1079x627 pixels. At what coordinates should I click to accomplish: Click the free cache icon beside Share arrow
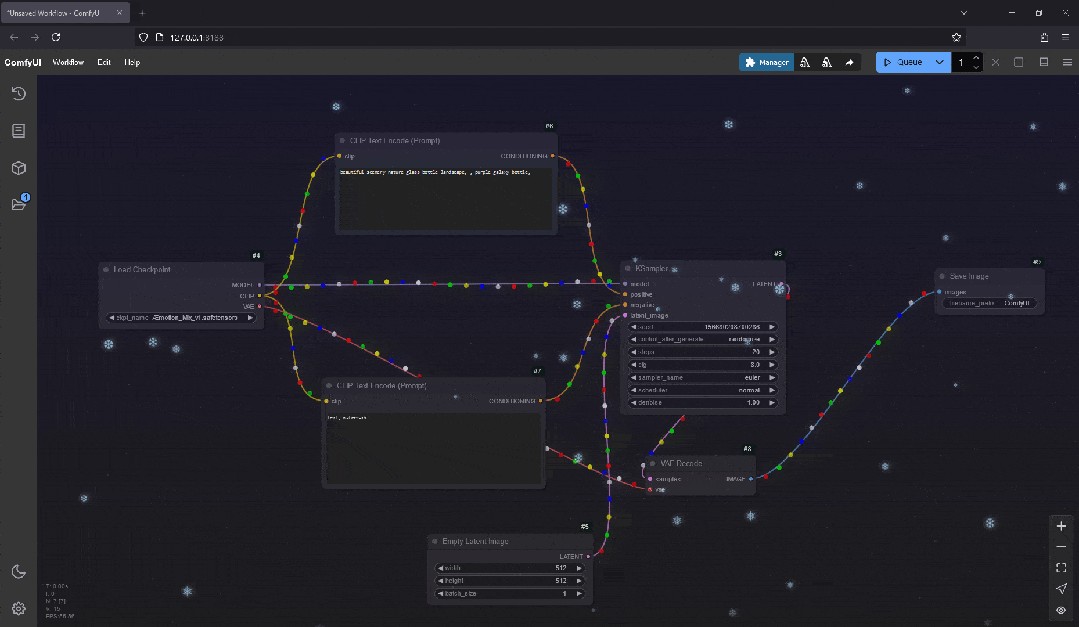pyautogui.click(x=826, y=62)
